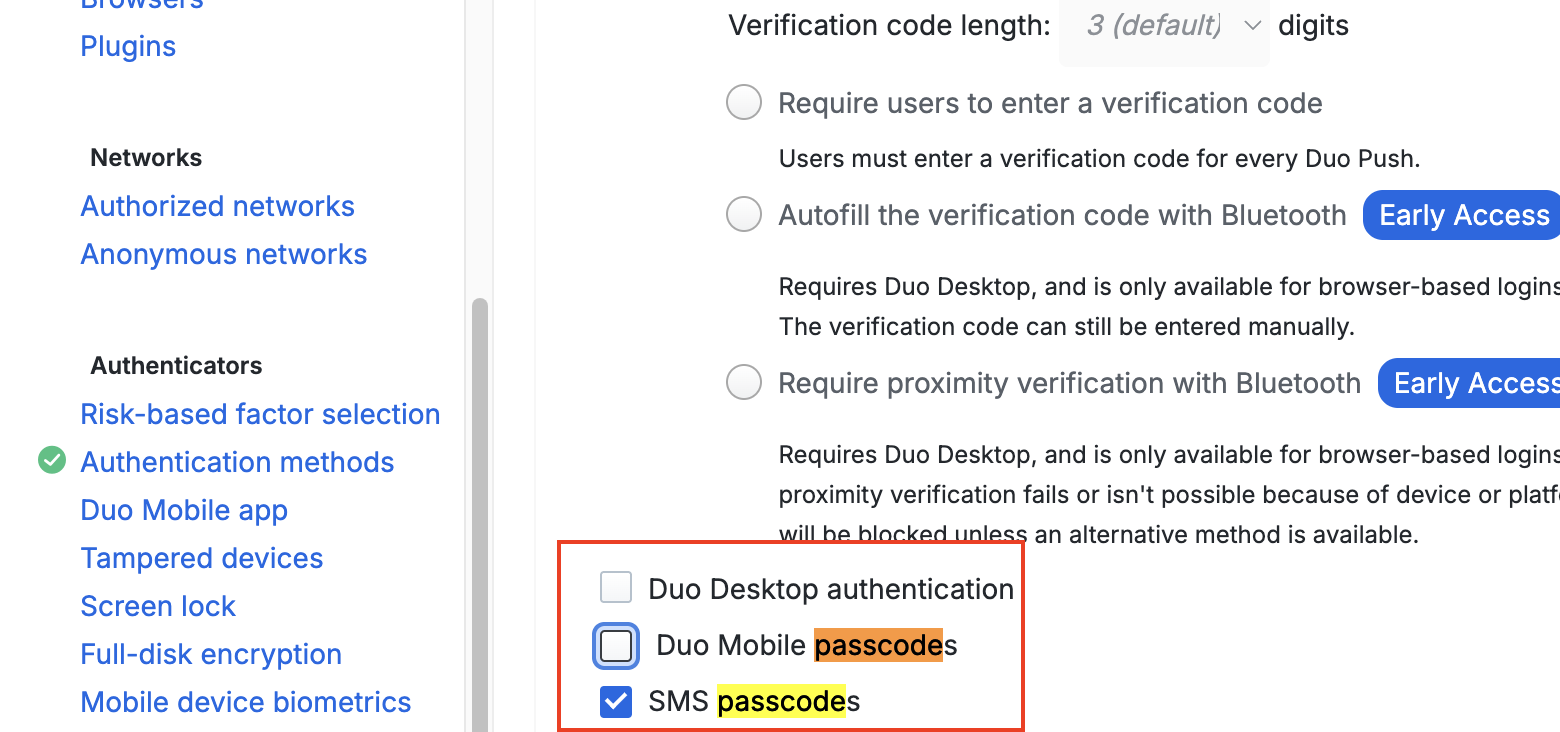Select Autofill the verification code with Bluetooth
This screenshot has width=1560, height=732.
pyautogui.click(x=744, y=215)
